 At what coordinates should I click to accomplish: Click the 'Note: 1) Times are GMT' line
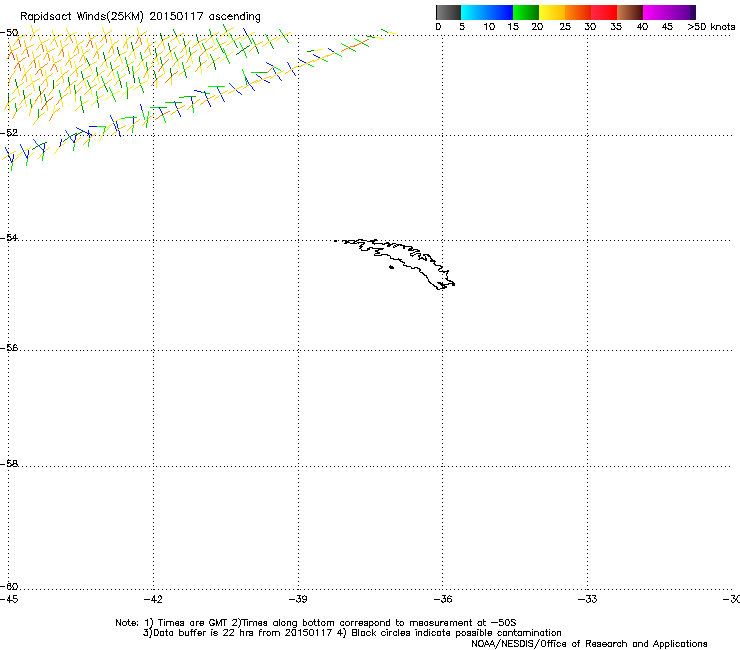click(316, 623)
